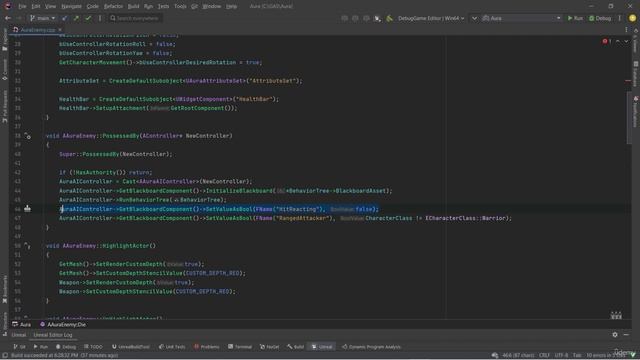
Task: Open the Pull Requests sidebar tool window
Action: click(4, 107)
